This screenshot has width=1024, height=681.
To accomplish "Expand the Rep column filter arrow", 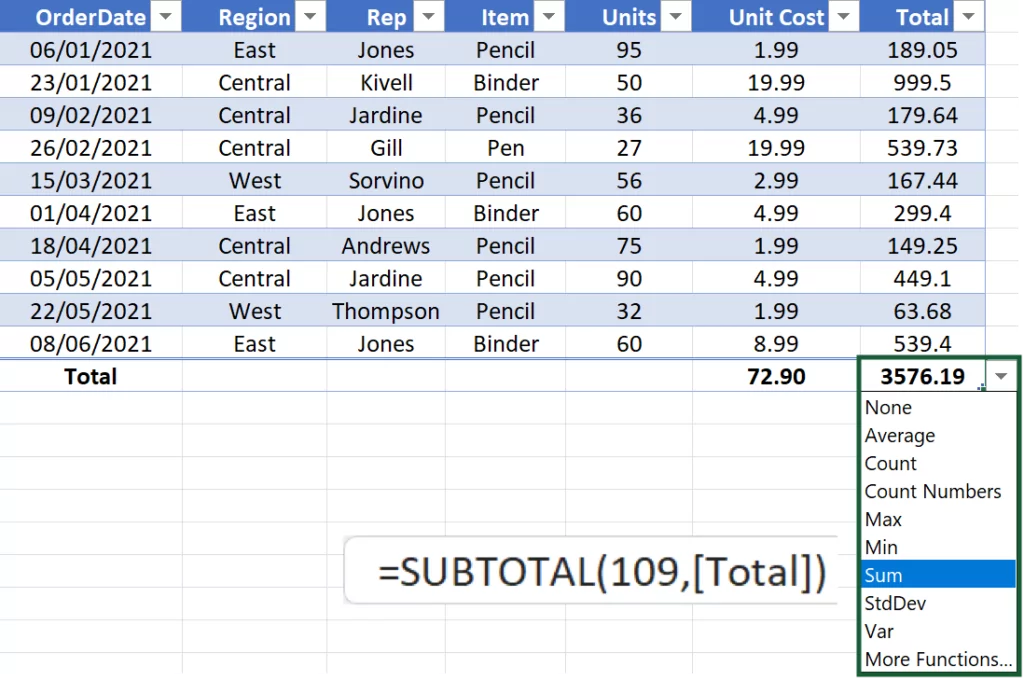I will pos(429,17).
